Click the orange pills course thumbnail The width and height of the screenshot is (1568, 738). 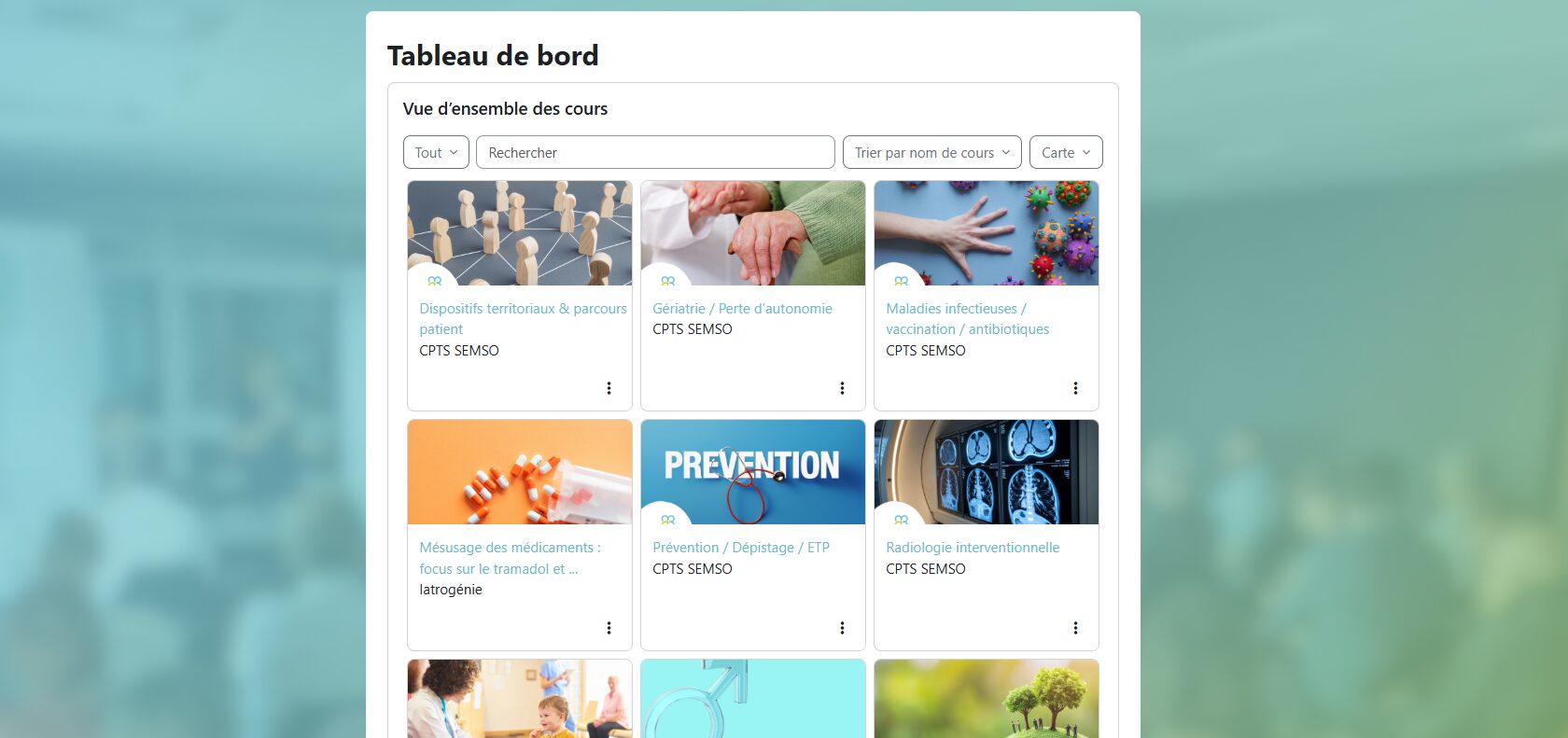pyautogui.click(x=520, y=472)
